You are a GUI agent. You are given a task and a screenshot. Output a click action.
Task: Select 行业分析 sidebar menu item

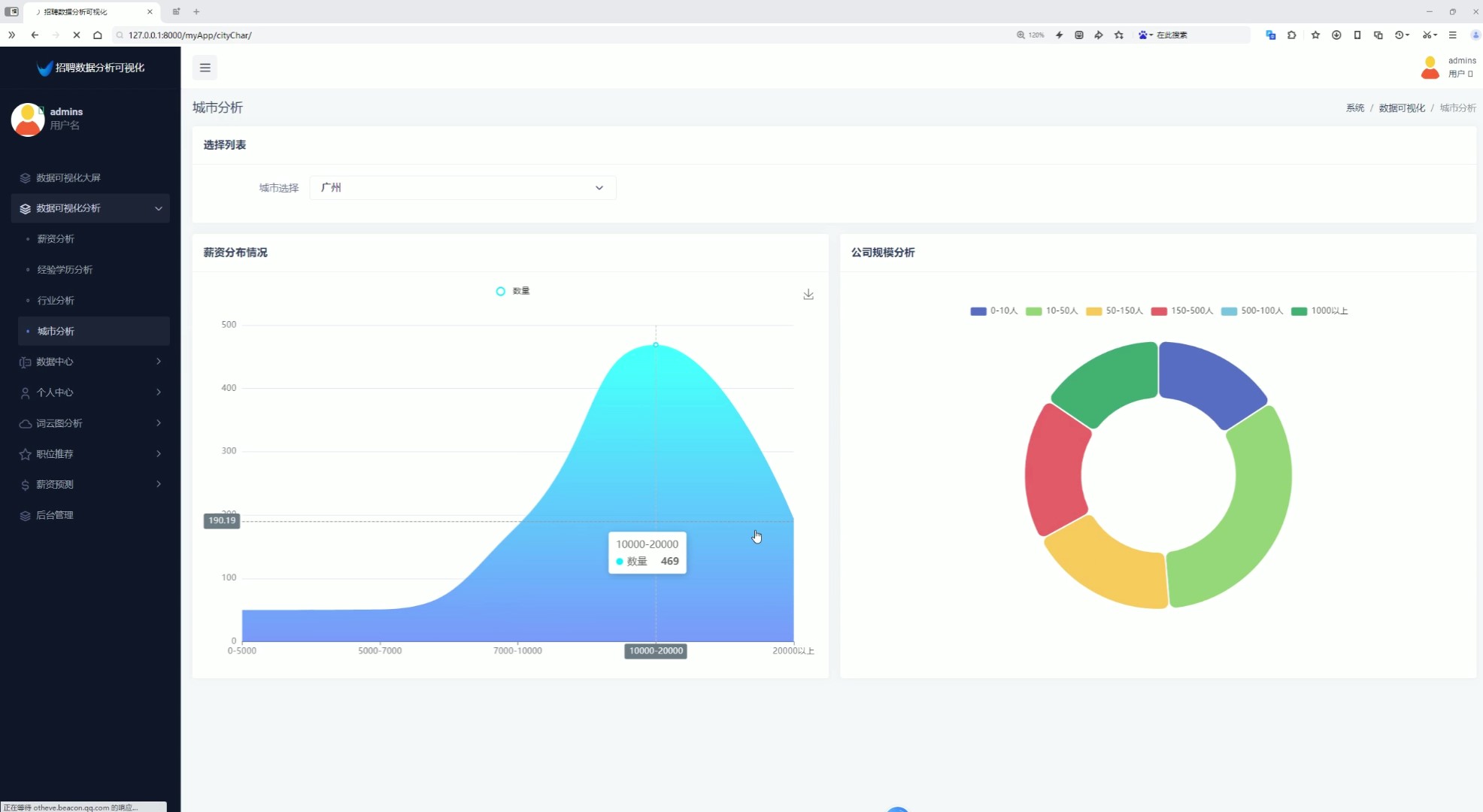56,301
